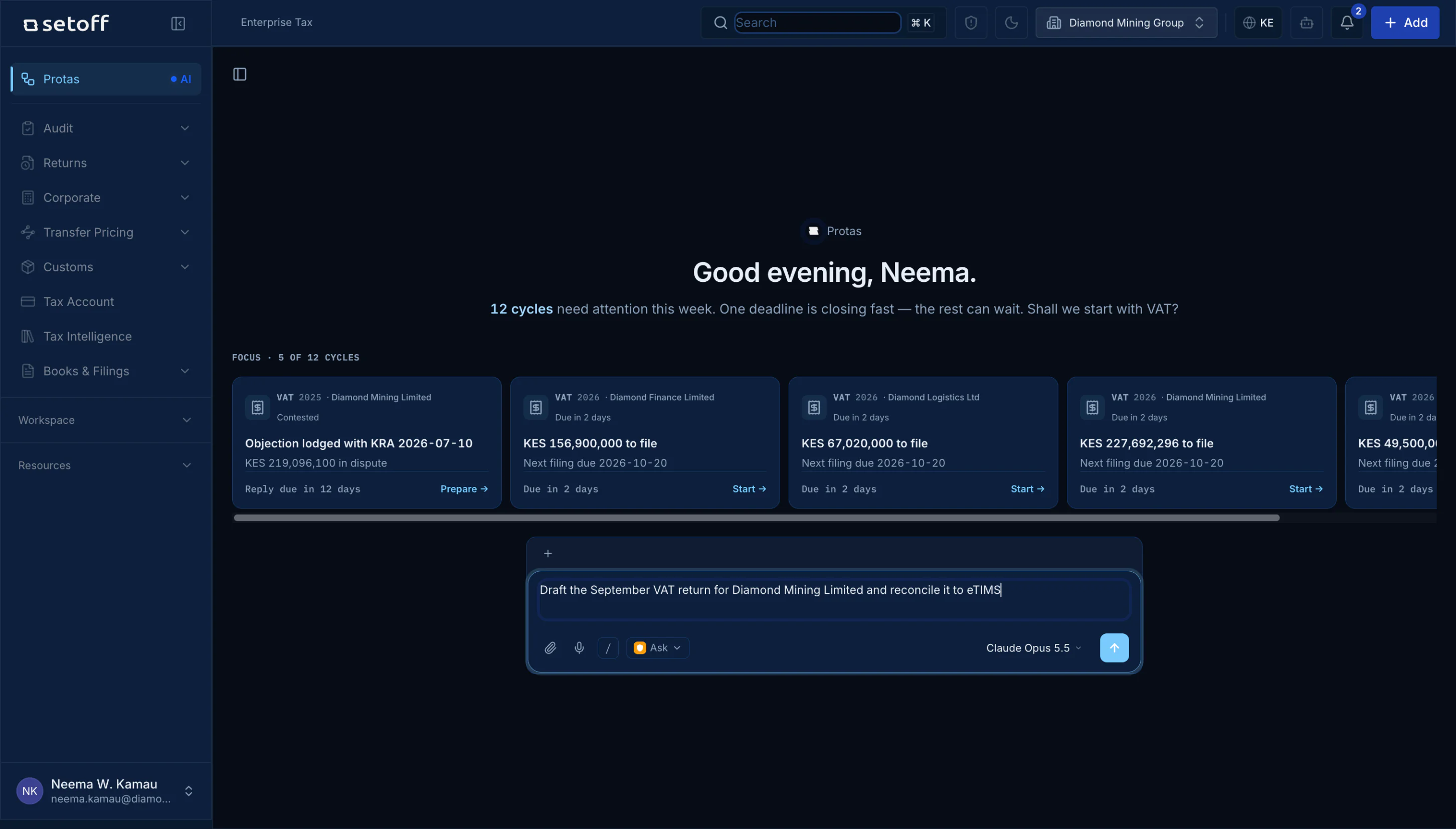Viewport: 1456px width, 829px height.
Task: Click the setoff logo
Action: [x=66, y=24]
